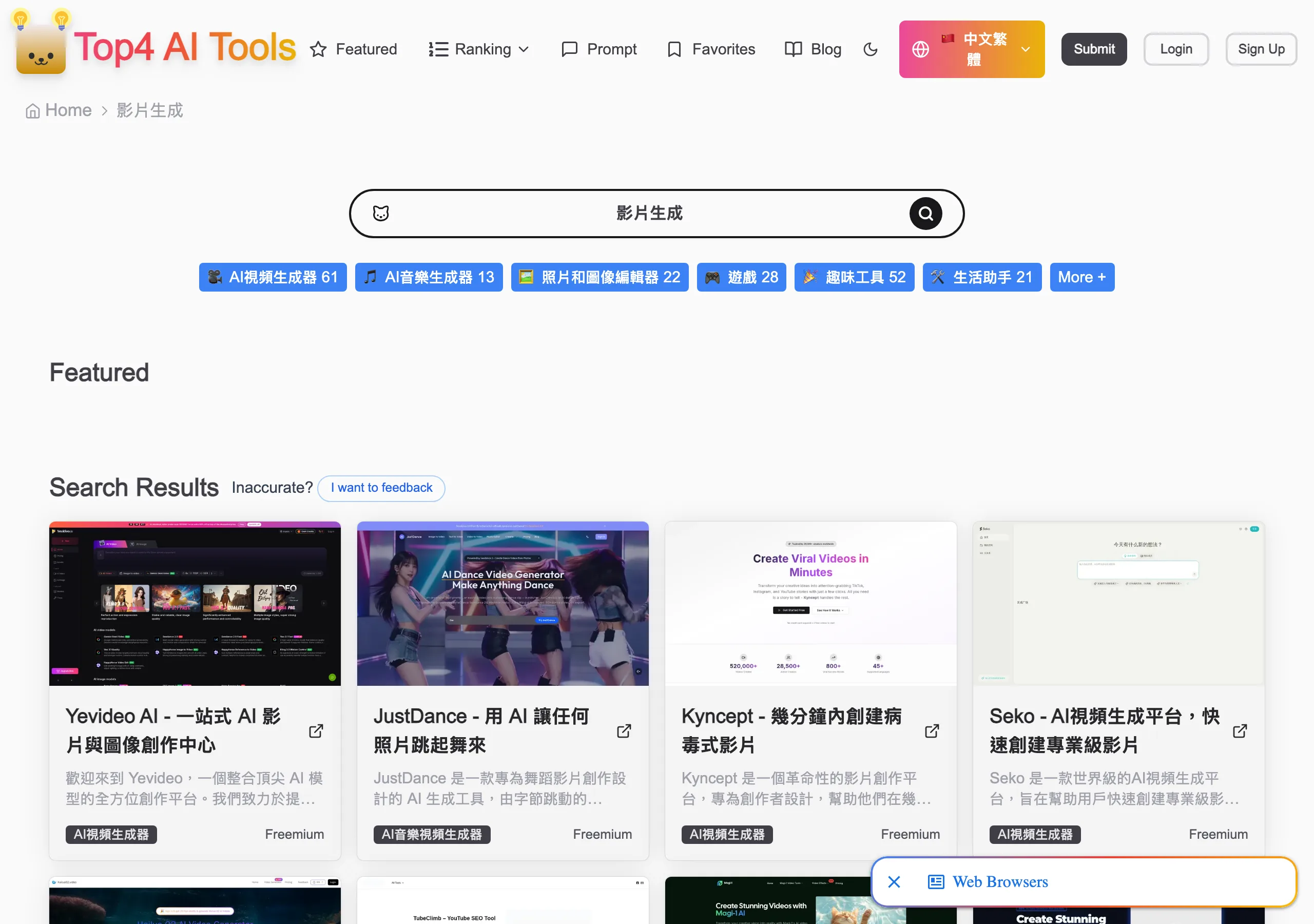Open Seko external link icon

1240,731
